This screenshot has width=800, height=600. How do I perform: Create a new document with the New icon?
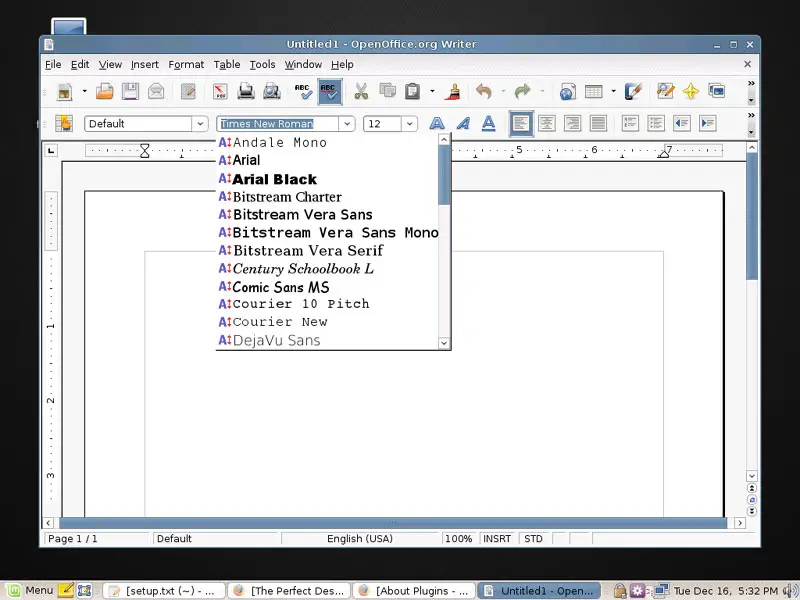(x=65, y=92)
